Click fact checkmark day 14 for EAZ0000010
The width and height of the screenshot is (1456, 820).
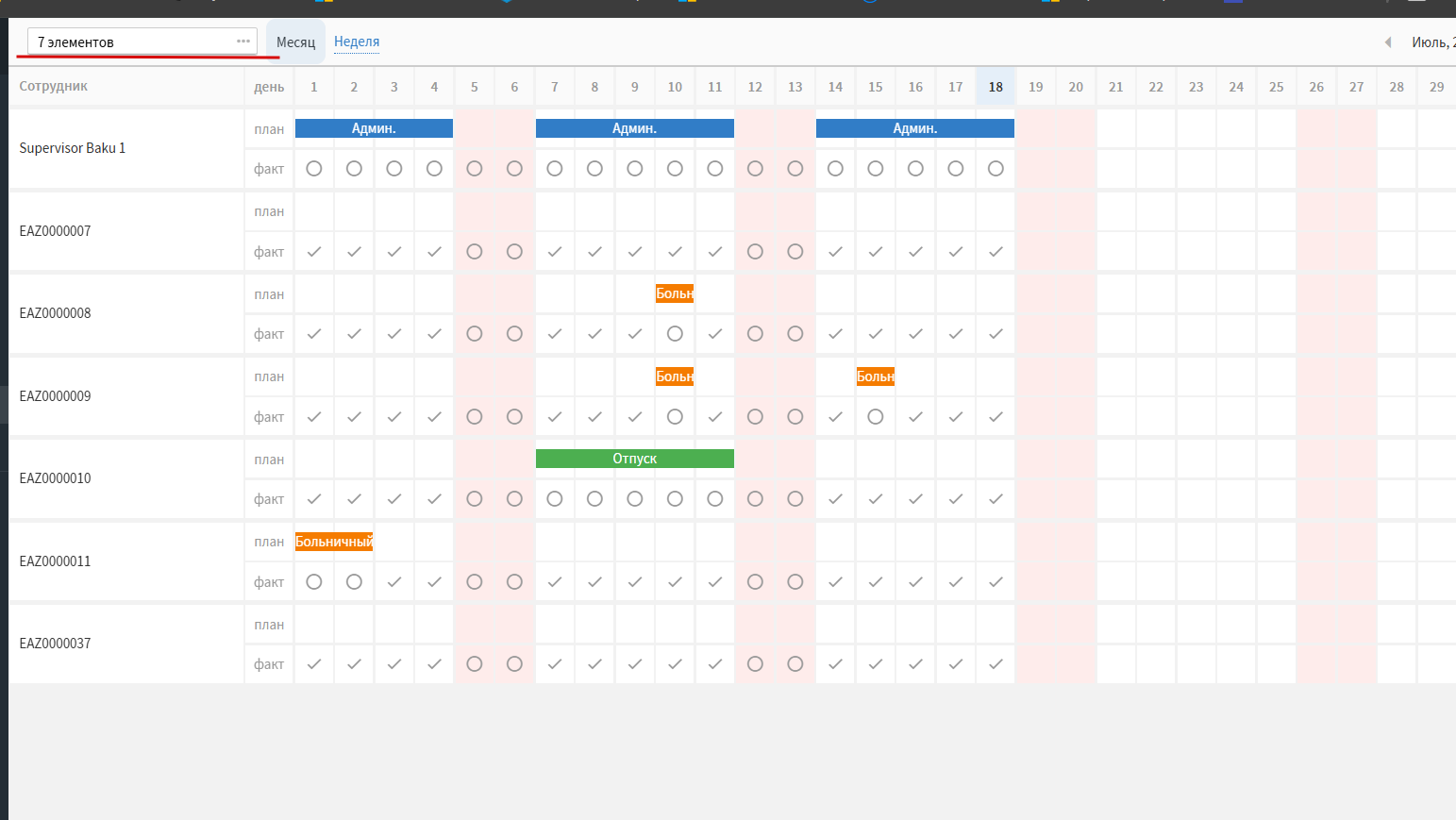(x=835, y=499)
